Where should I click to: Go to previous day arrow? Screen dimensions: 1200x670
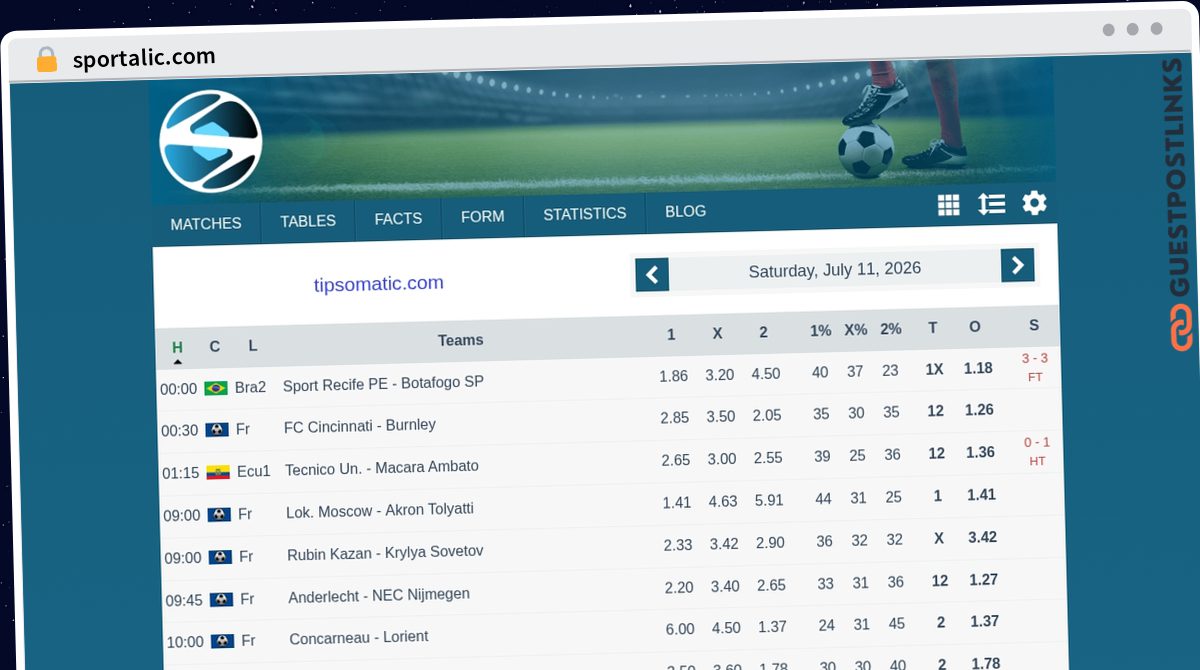652,274
